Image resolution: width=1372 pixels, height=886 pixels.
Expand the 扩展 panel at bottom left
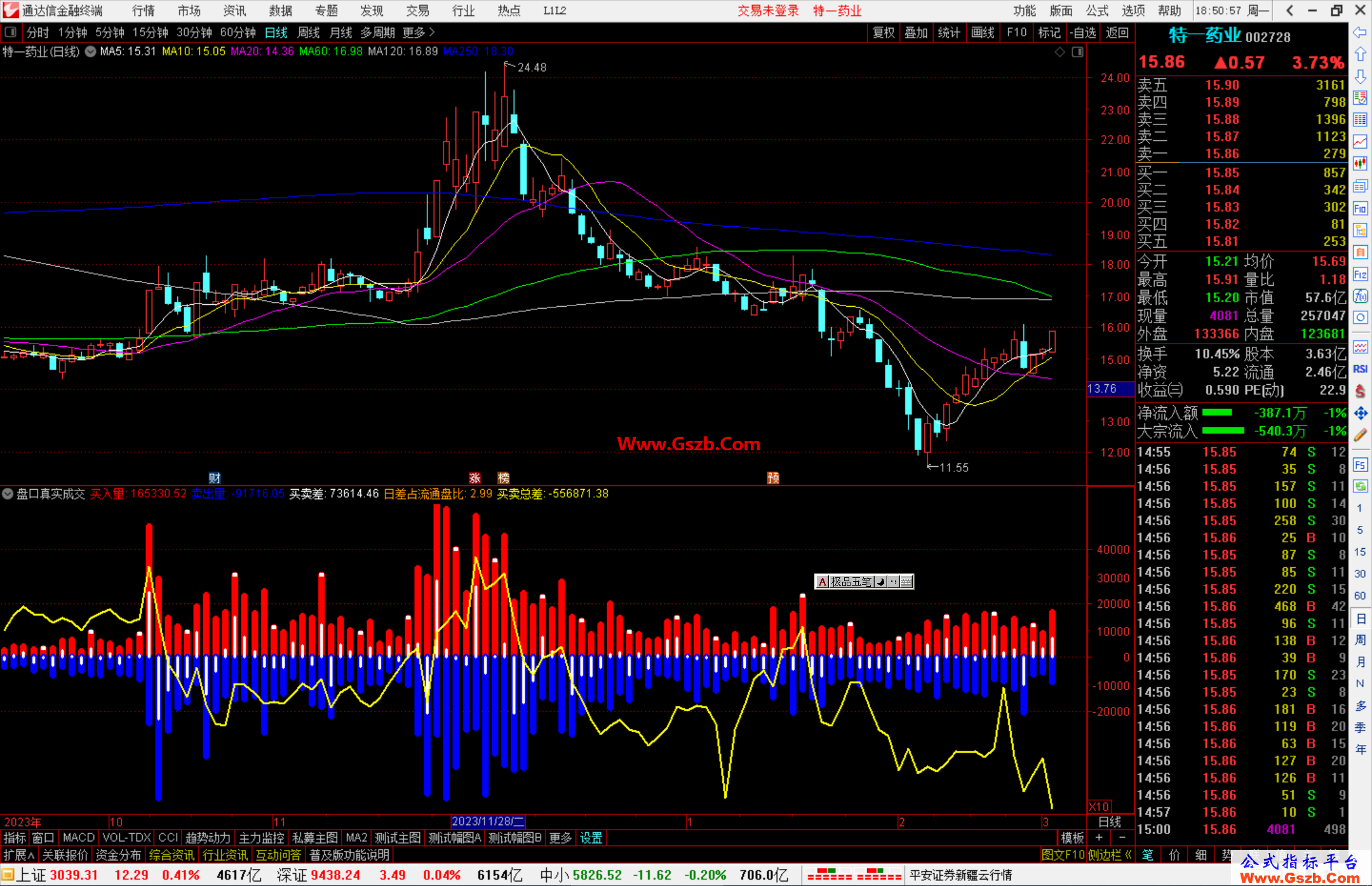coord(19,855)
